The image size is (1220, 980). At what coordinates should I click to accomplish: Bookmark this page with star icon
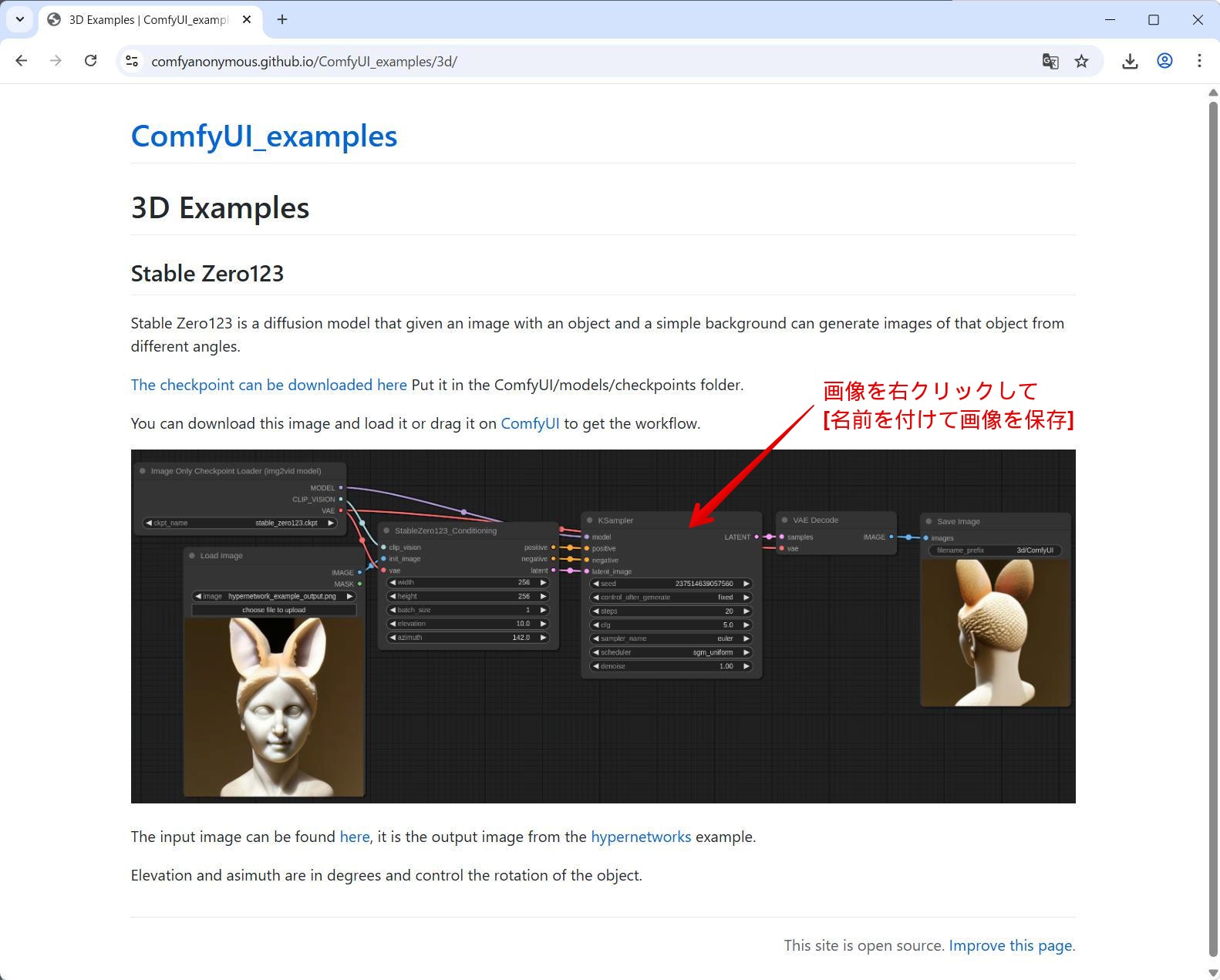coord(1082,61)
